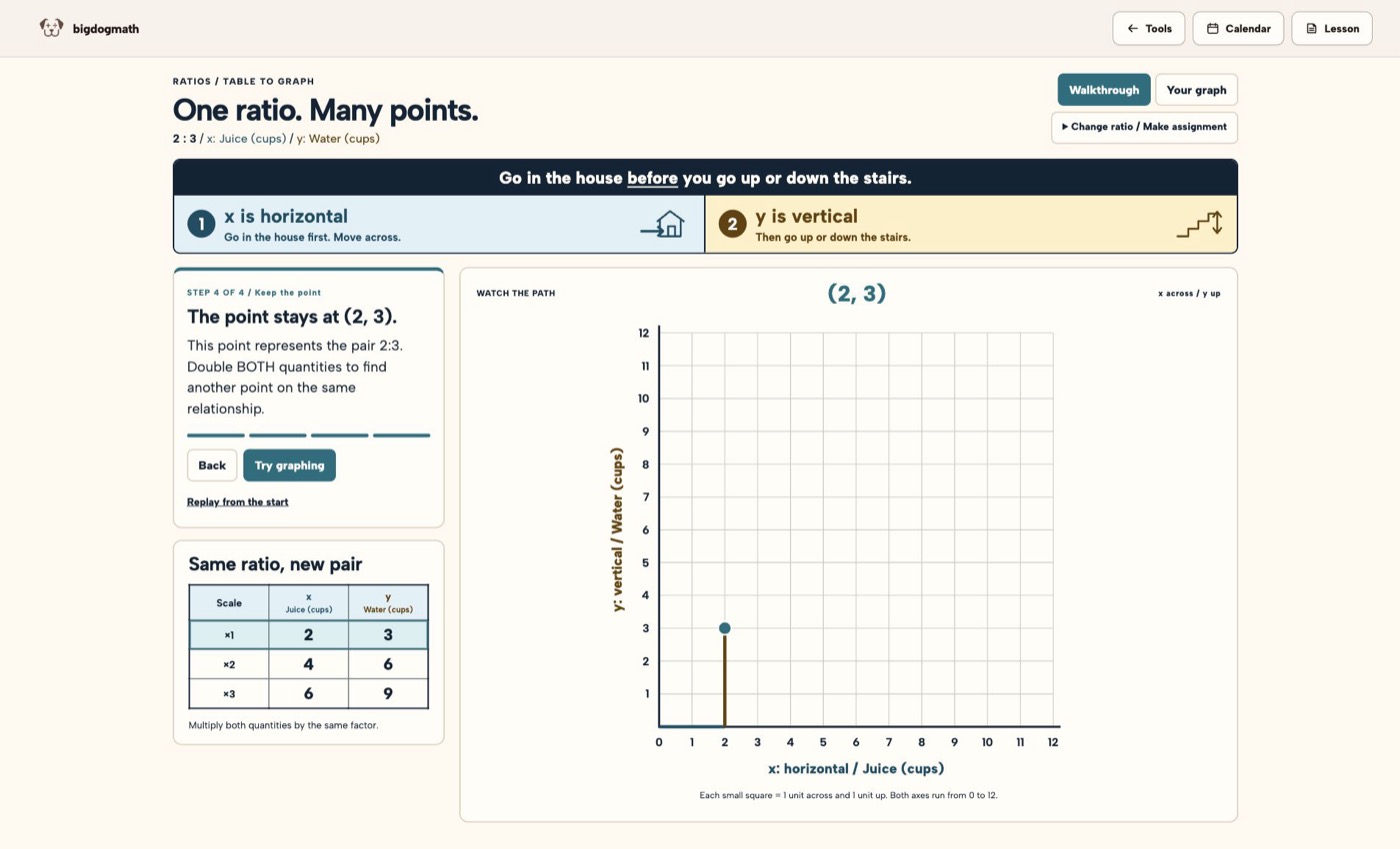Screen dimensions: 1400x849
Task: Click the vertical brown path line on graph
Action: click(724, 680)
